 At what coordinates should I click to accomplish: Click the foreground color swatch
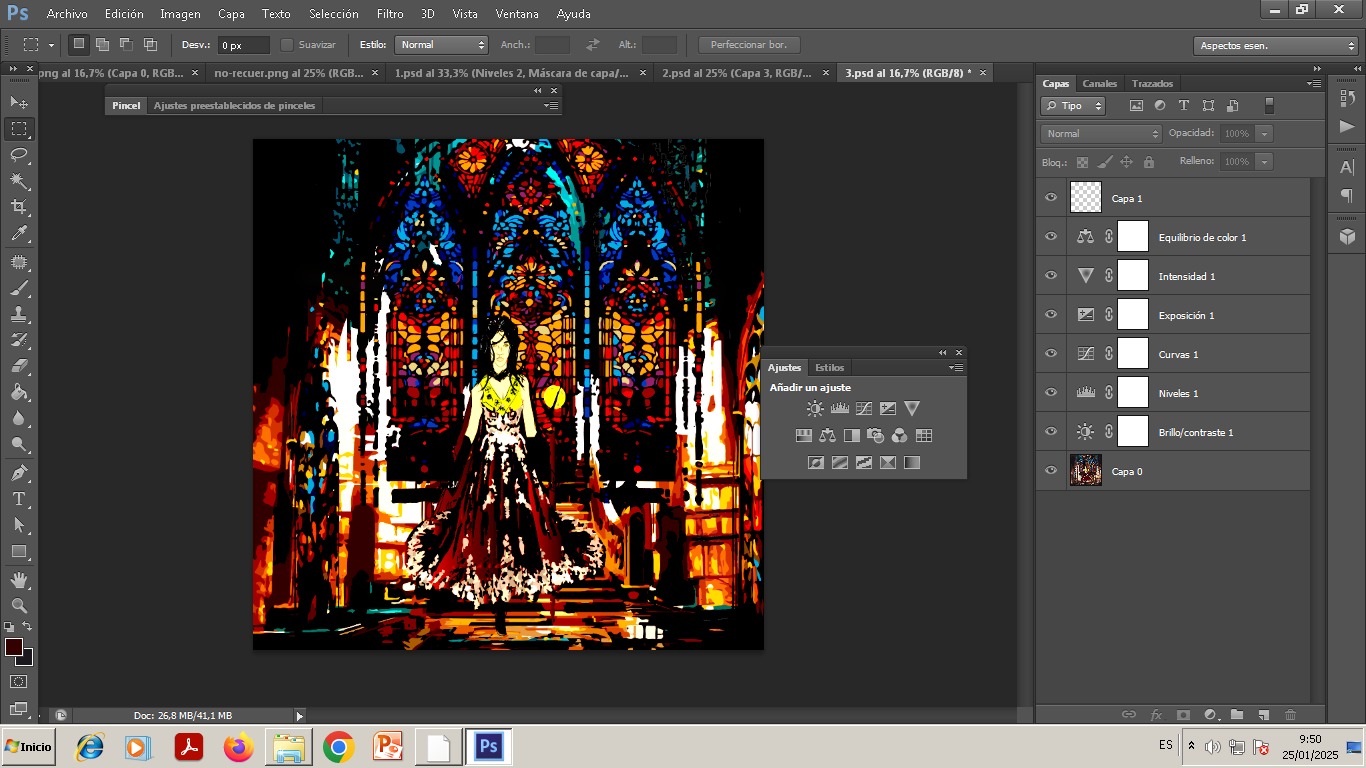tap(14, 647)
